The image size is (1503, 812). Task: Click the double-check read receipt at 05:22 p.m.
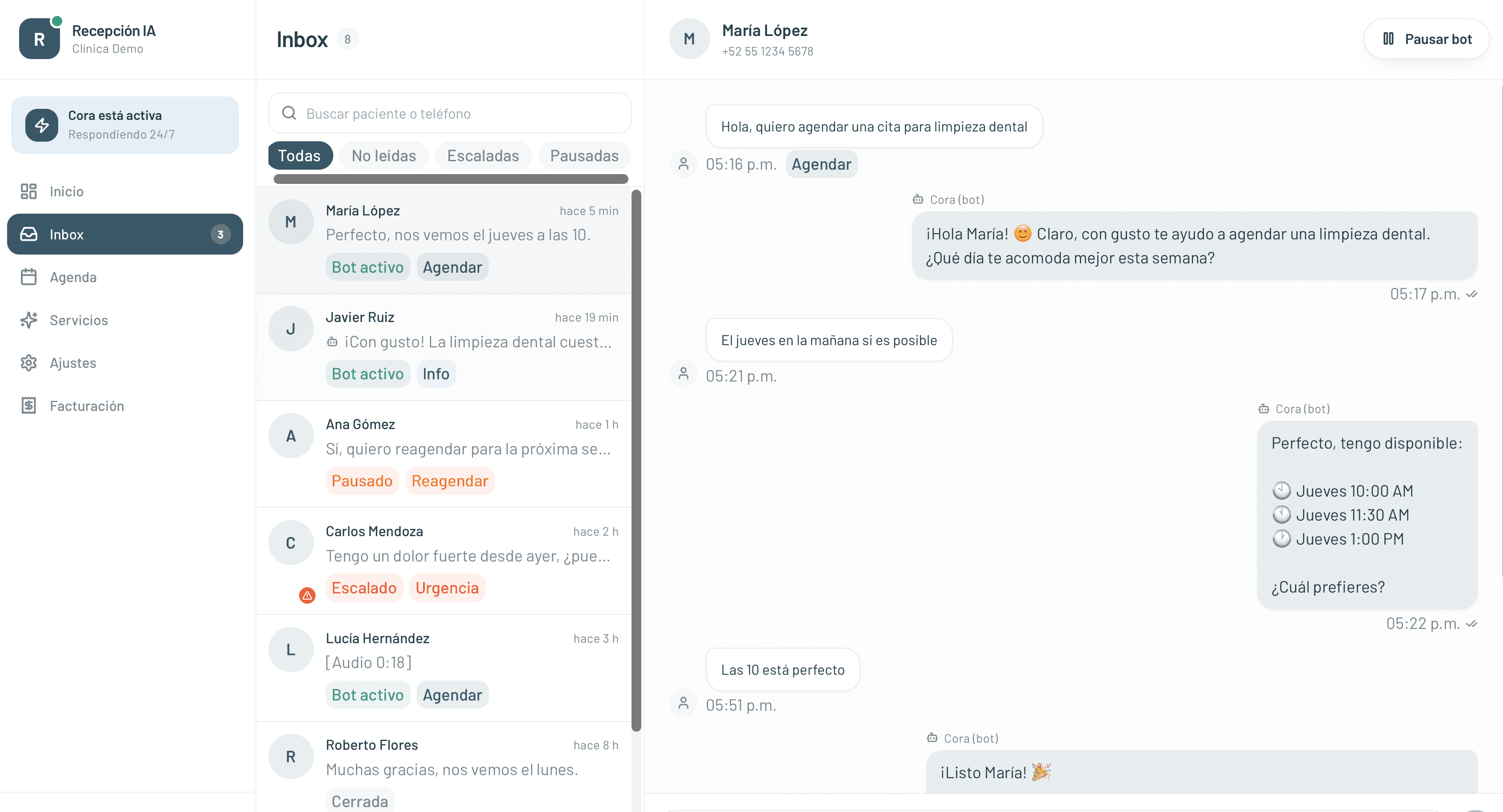pos(1471,624)
